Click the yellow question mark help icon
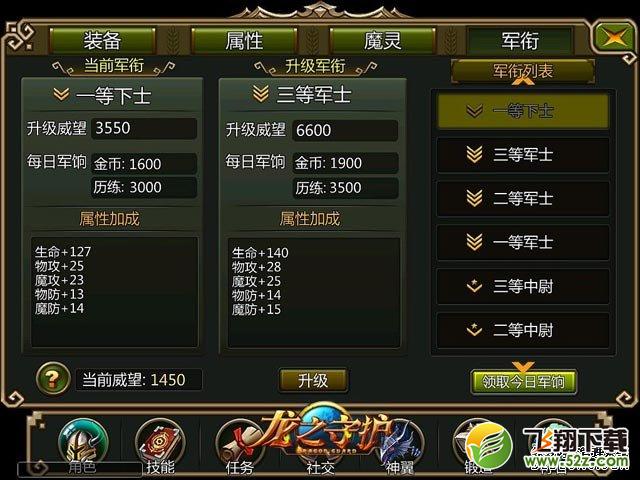The width and height of the screenshot is (640, 480). point(53,378)
